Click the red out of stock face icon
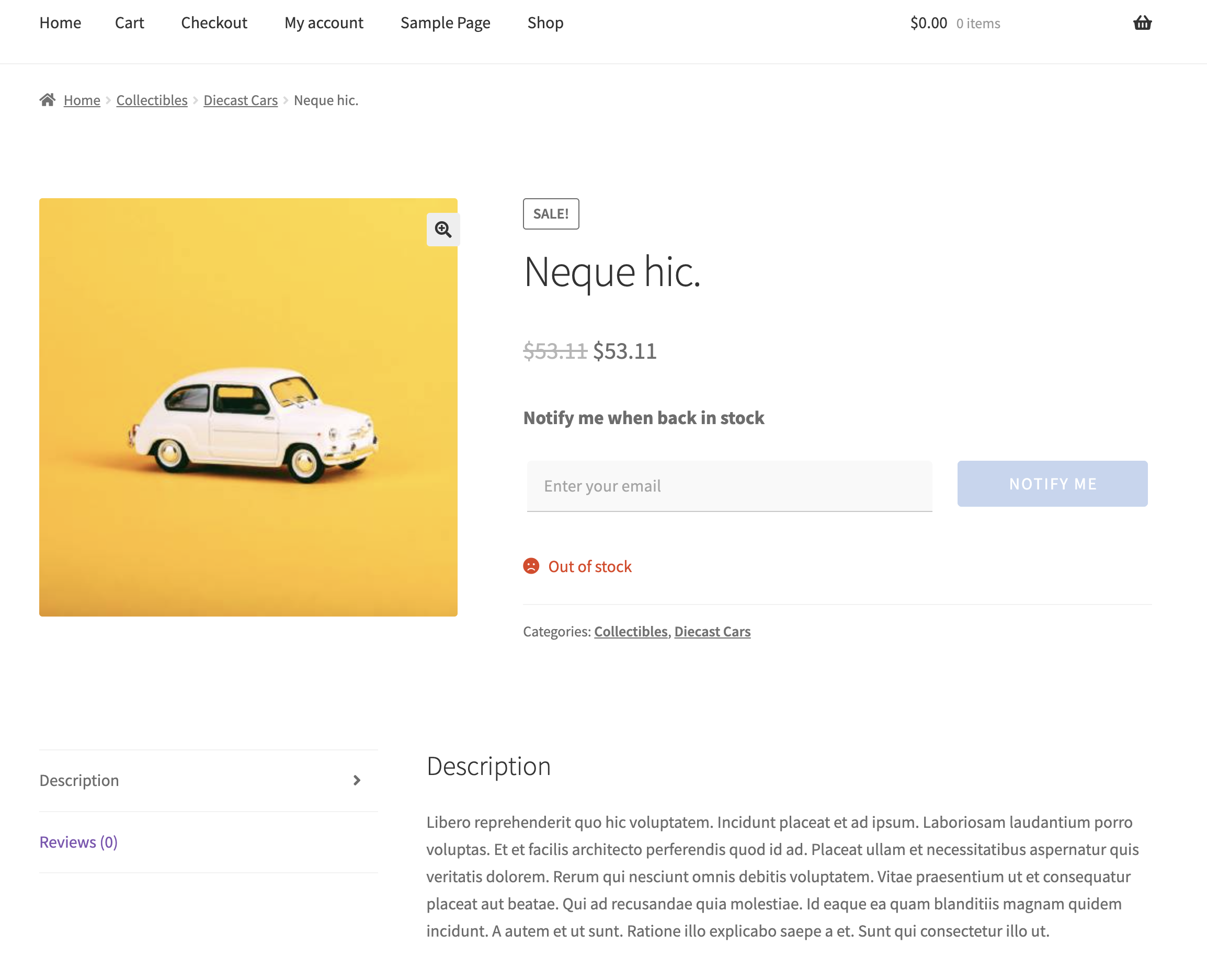This screenshot has width=1207, height=980. tap(531, 566)
